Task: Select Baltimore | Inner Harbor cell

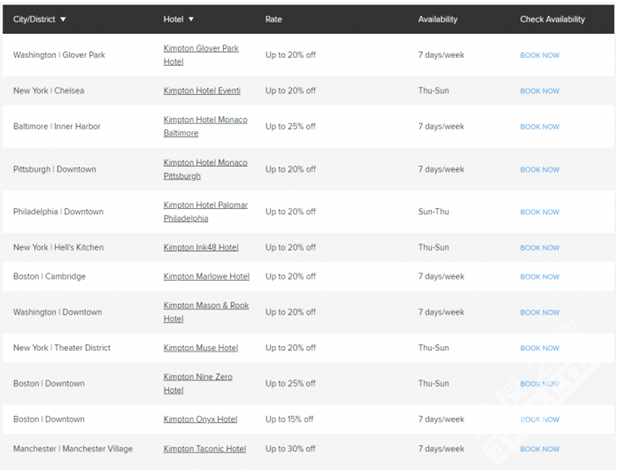Action: (x=57, y=127)
